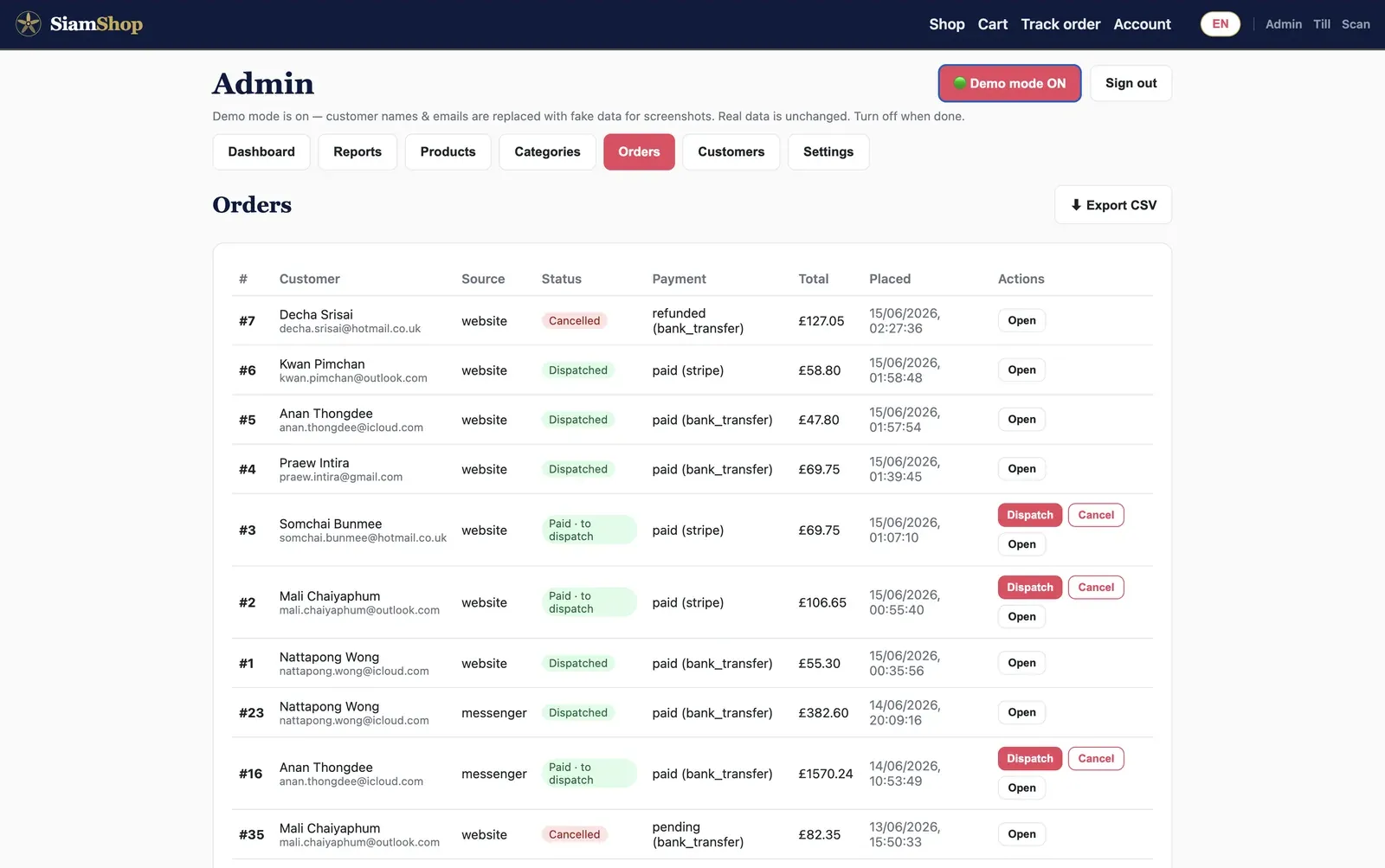
Task: View the Customers tab
Action: pos(731,151)
